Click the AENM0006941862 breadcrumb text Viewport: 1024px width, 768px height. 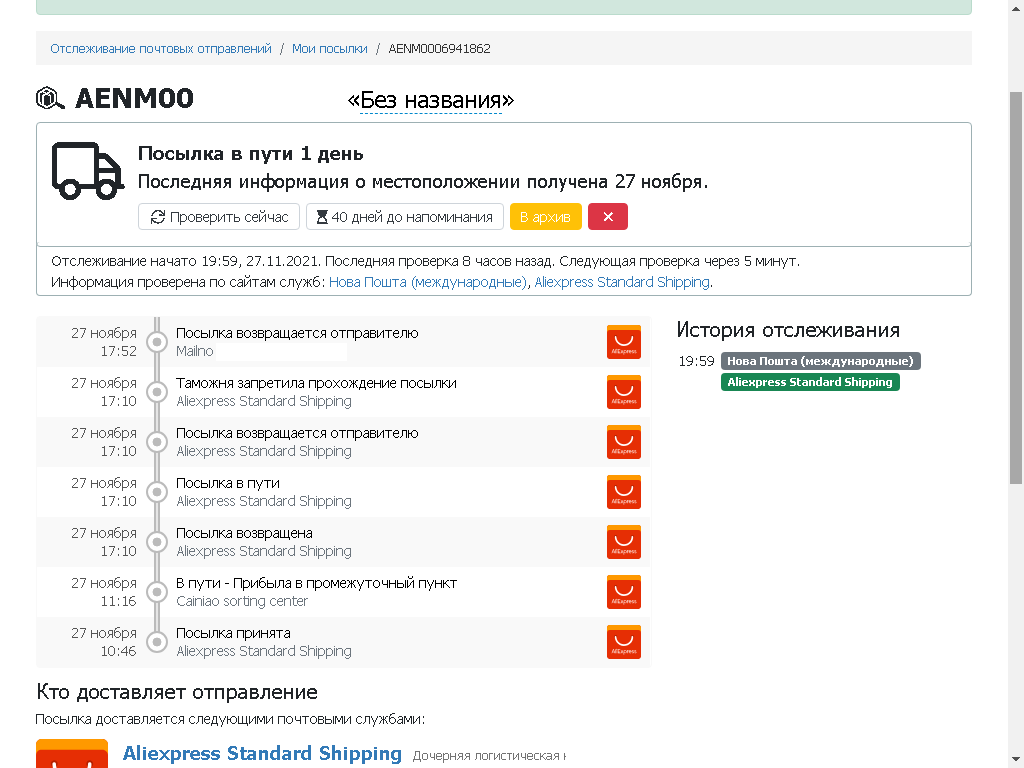(x=440, y=48)
